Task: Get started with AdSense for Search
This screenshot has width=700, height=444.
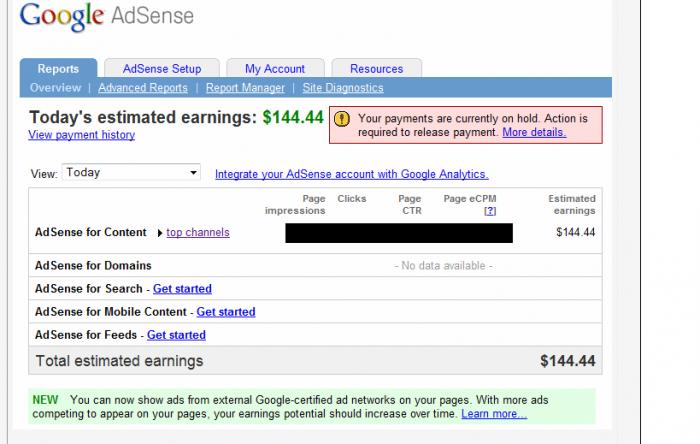Action: 182,289
